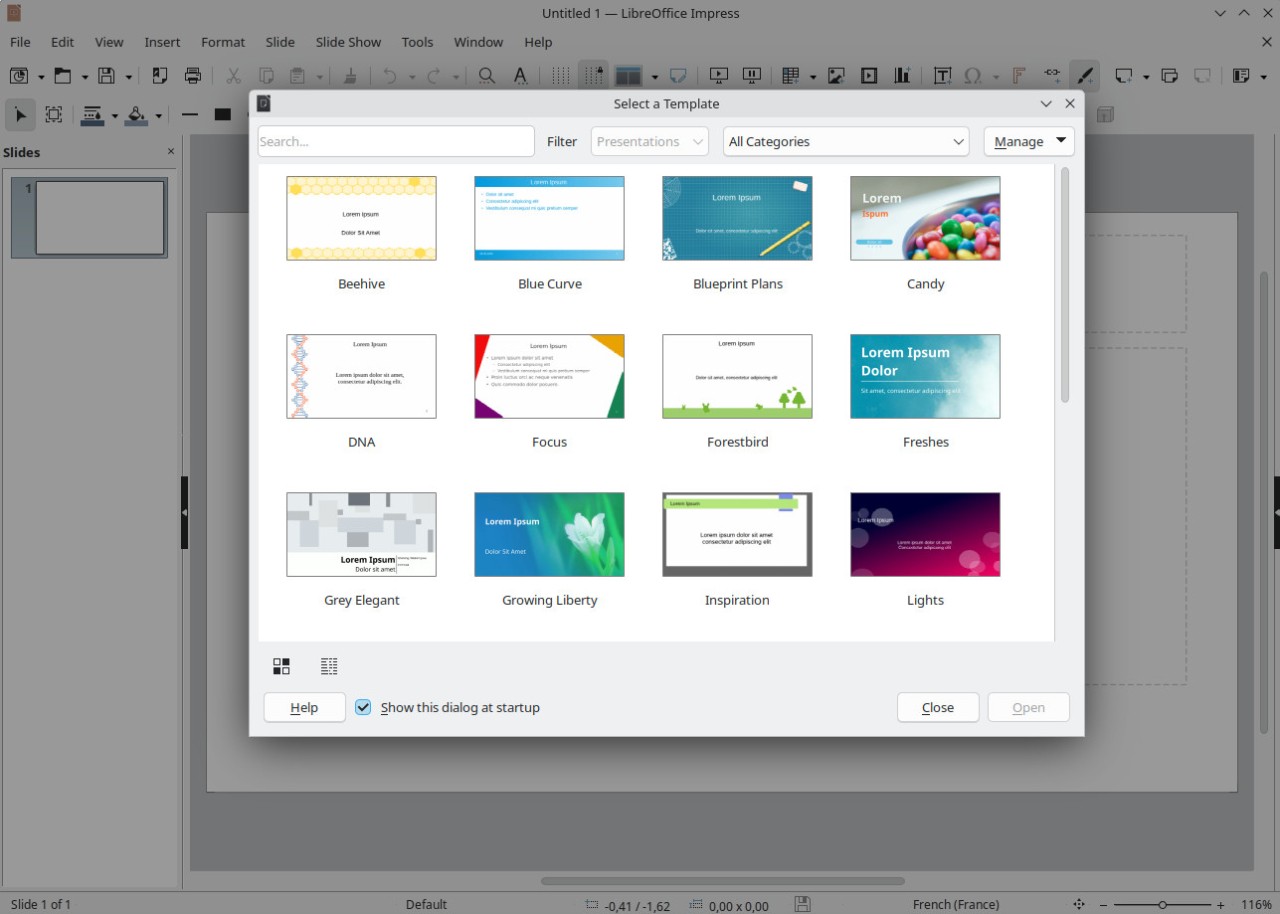
Task: Toggle the display grid
Action: pos(562,75)
